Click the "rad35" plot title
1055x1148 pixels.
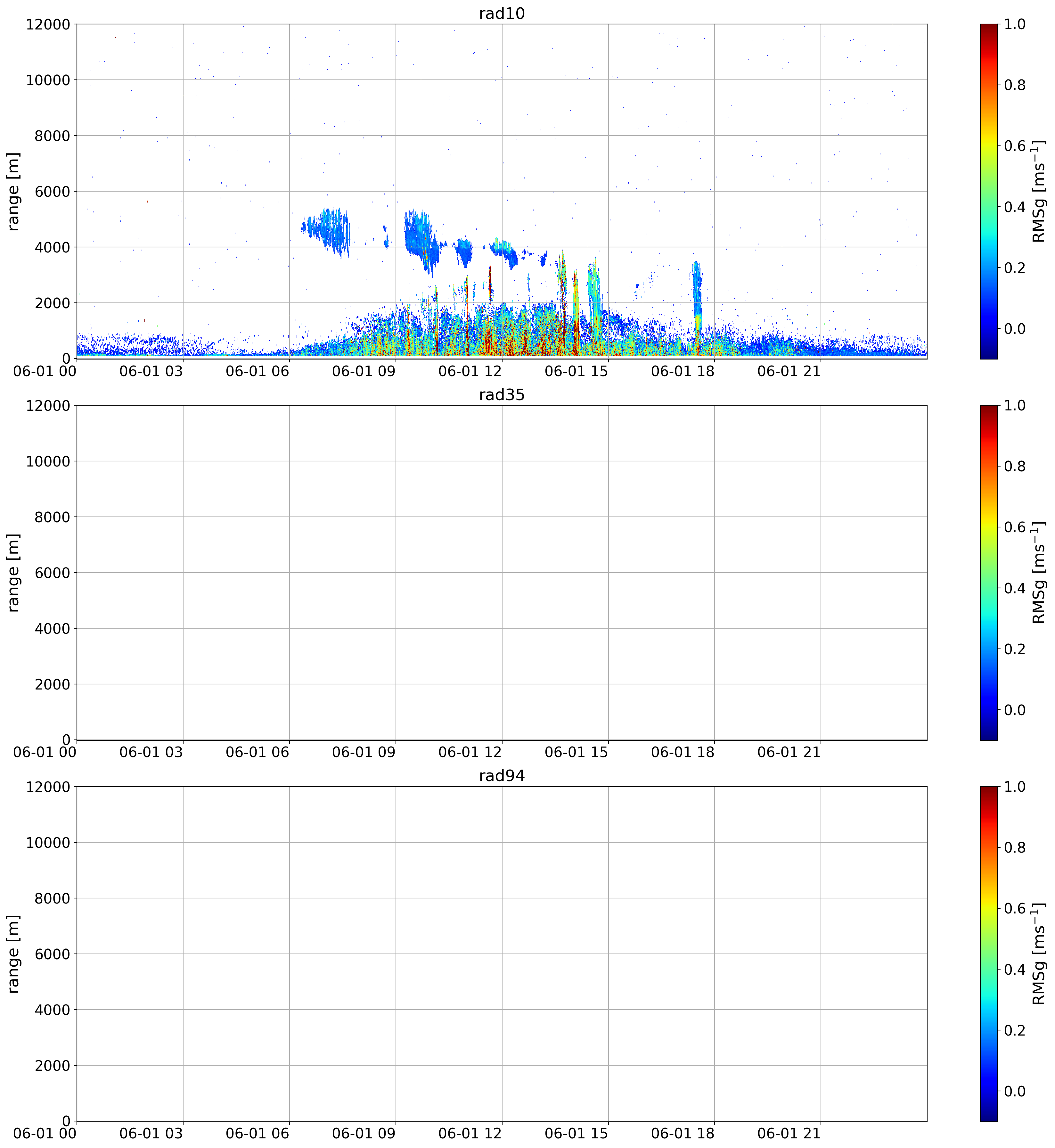pyautogui.click(x=501, y=395)
